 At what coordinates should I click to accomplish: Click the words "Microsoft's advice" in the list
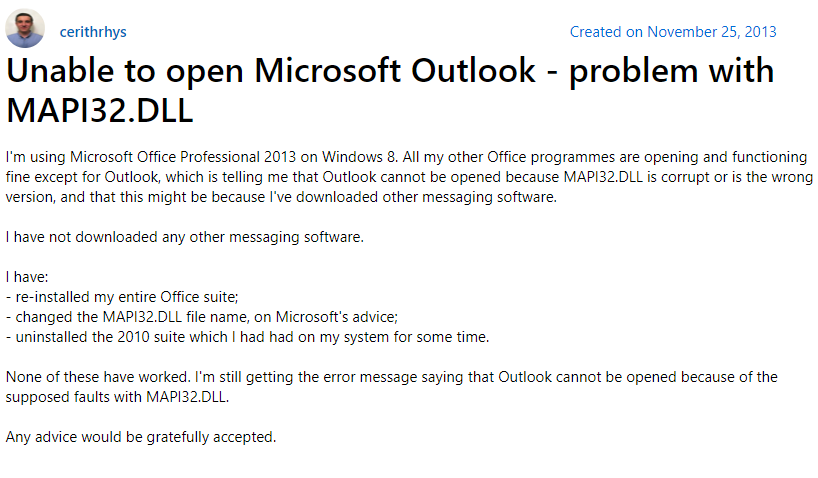click(x=336, y=317)
